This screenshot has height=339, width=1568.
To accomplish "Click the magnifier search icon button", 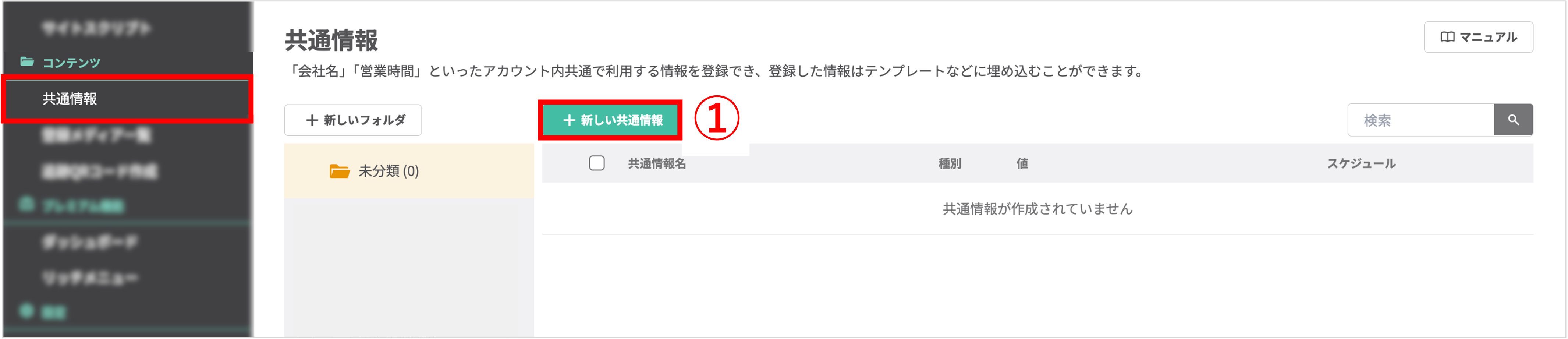I will (x=1512, y=120).
